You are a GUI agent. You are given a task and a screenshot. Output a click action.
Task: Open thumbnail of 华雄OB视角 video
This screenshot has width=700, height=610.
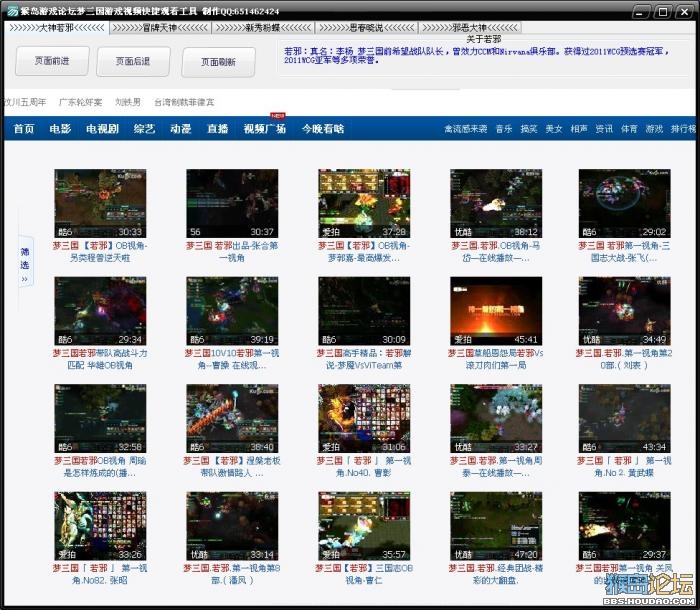(100, 311)
